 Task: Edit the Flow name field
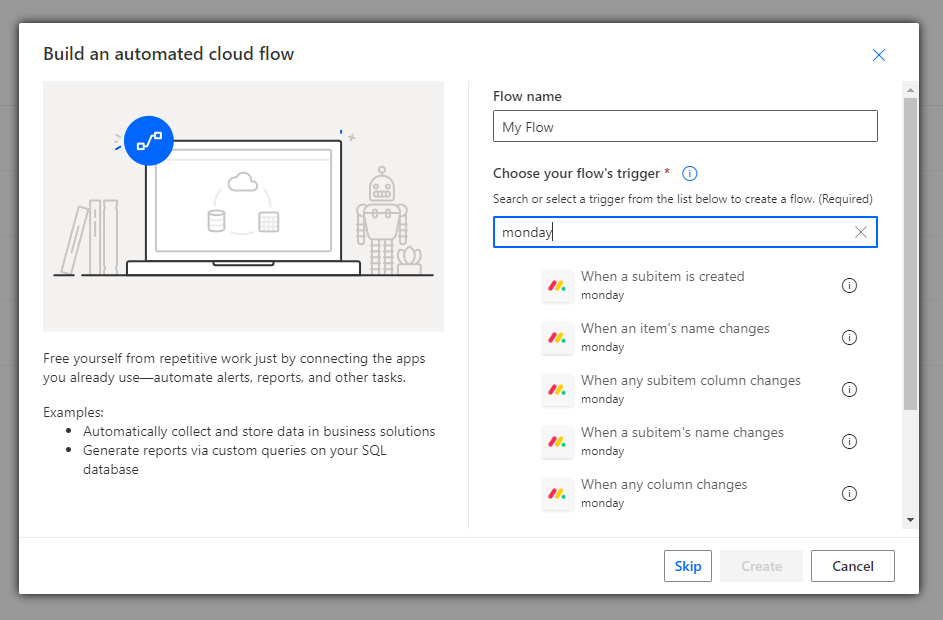coord(685,126)
